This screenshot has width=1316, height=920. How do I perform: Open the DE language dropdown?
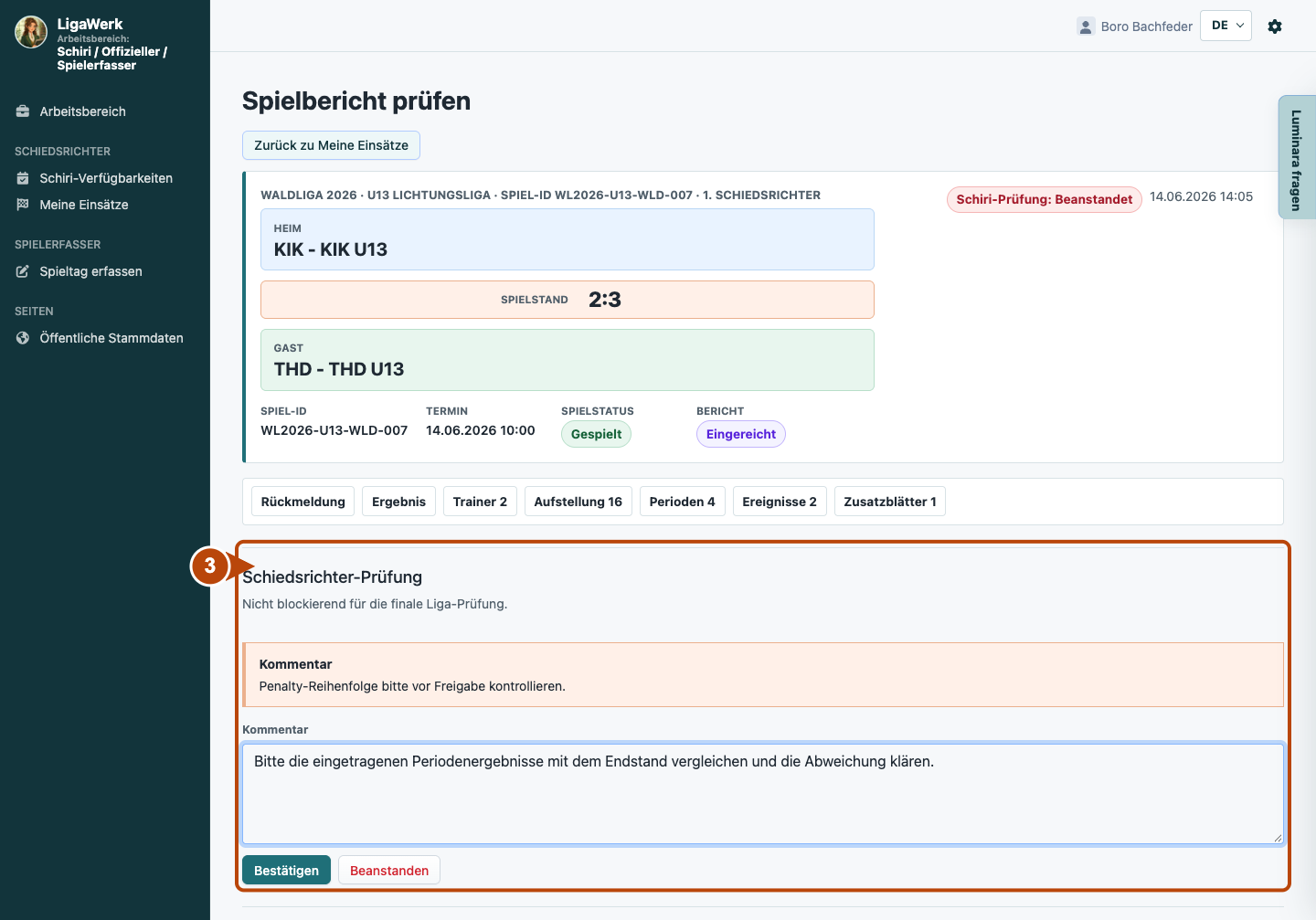point(1226,26)
